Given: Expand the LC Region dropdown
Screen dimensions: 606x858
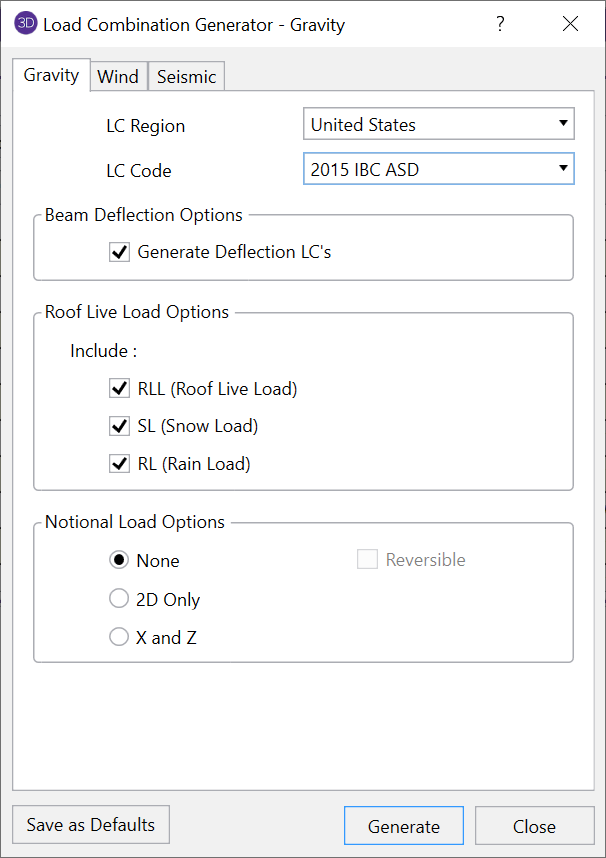Looking at the screenshot, I should 438,125.
